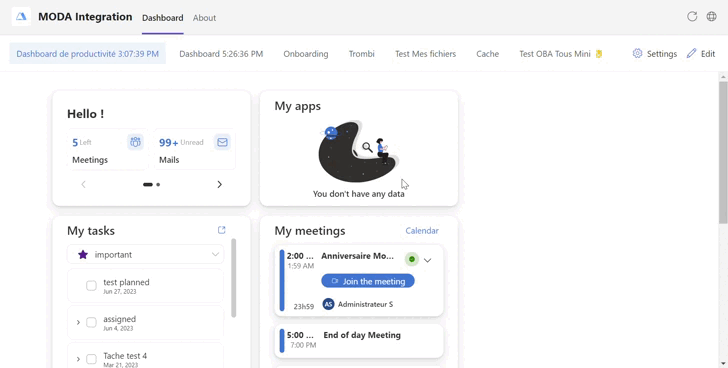Open 'Test Mes fichiers' dashboard tab
The height and width of the screenshot is (368, 728).
pyautogui.click(x=425, y=54)
